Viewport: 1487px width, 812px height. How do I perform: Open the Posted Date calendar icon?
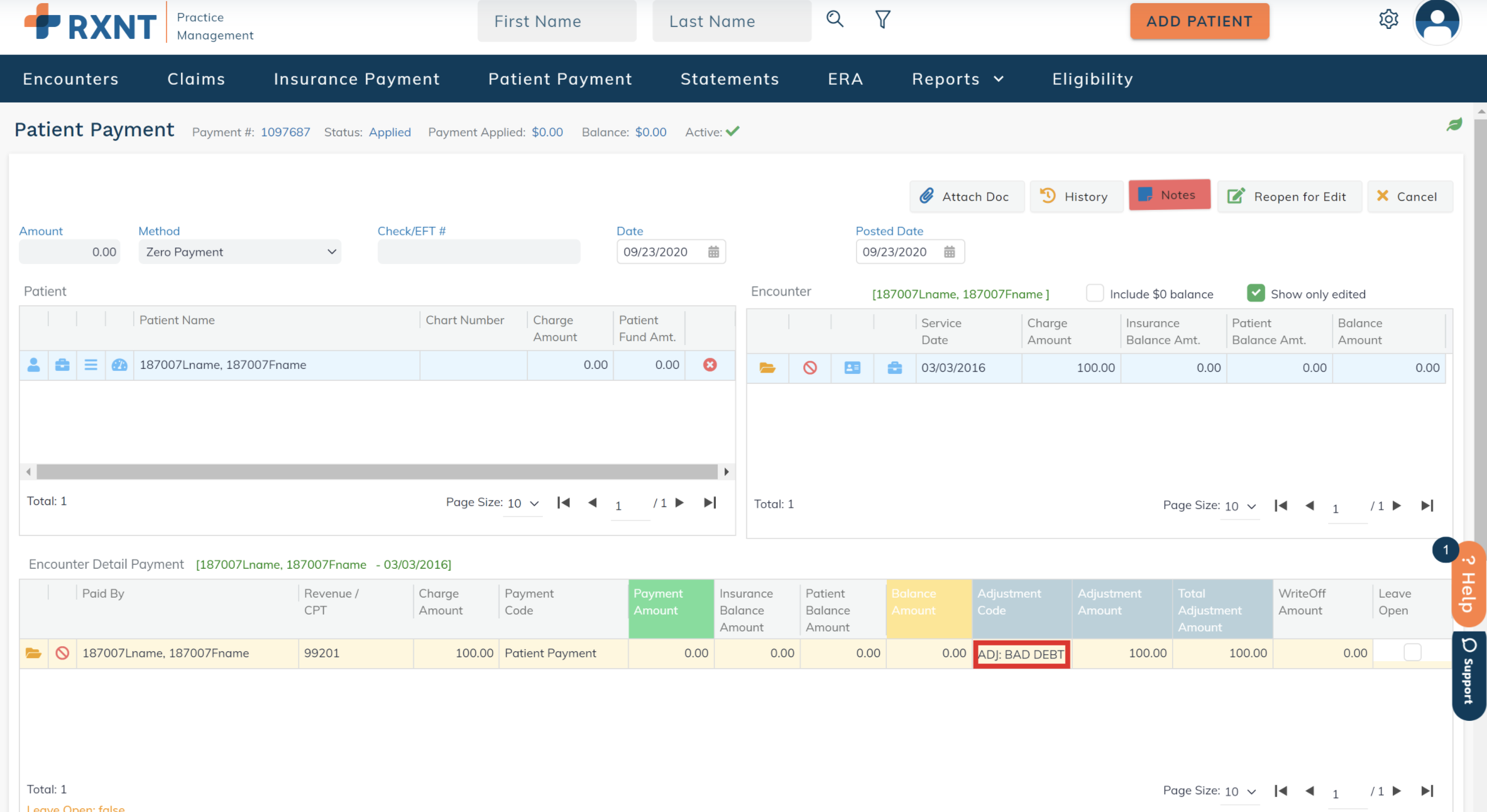(950, 252)
